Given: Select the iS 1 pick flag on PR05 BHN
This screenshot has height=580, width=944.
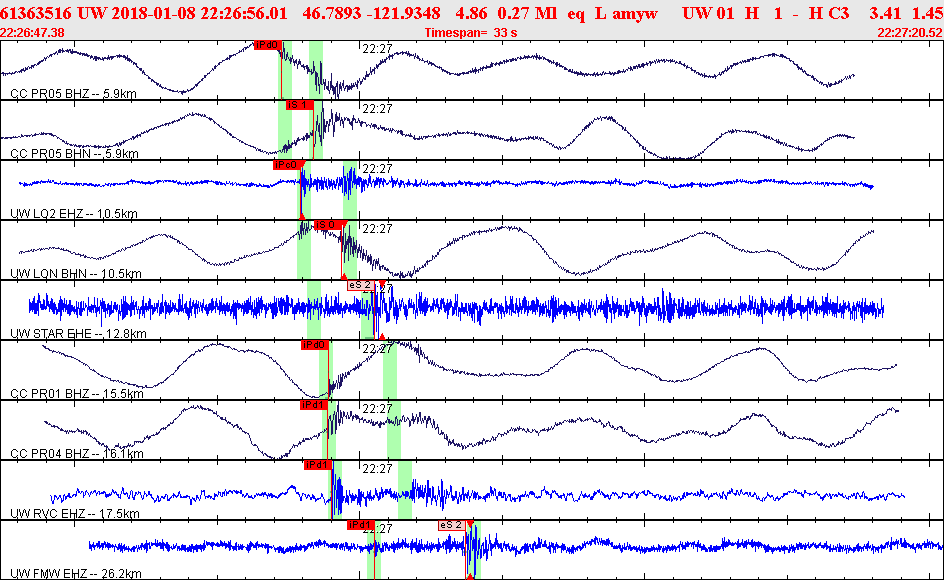Looking at the screenshot, I should tap(299, 105).
